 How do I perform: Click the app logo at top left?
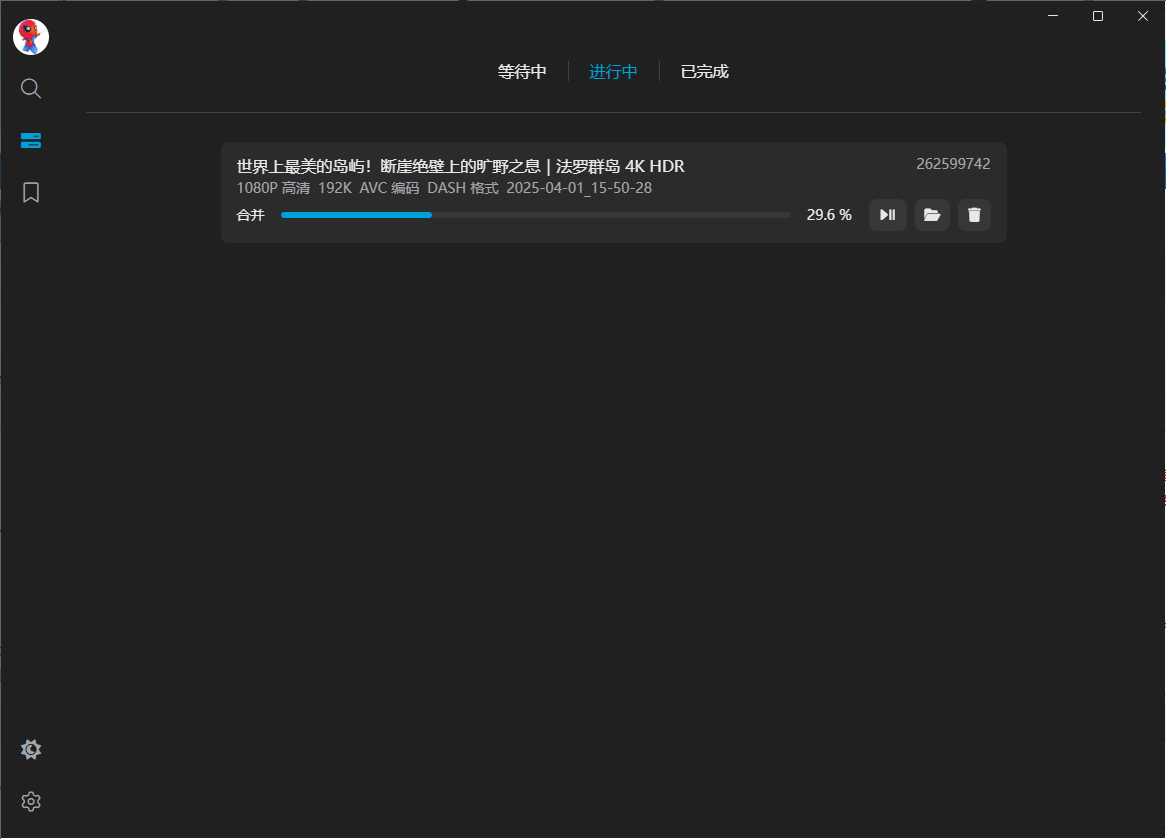point(30,36)
